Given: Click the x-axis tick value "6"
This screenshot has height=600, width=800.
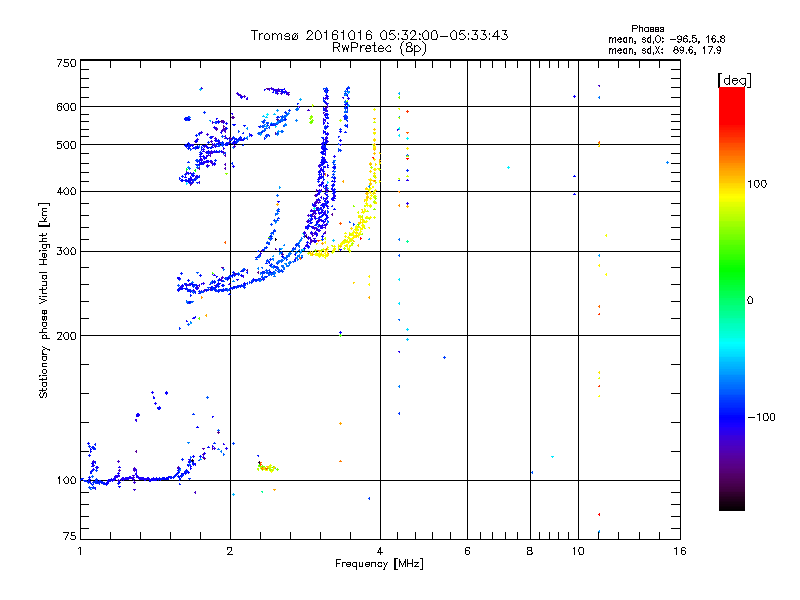Looking at the screenshot, I should [x=467, y=551].
